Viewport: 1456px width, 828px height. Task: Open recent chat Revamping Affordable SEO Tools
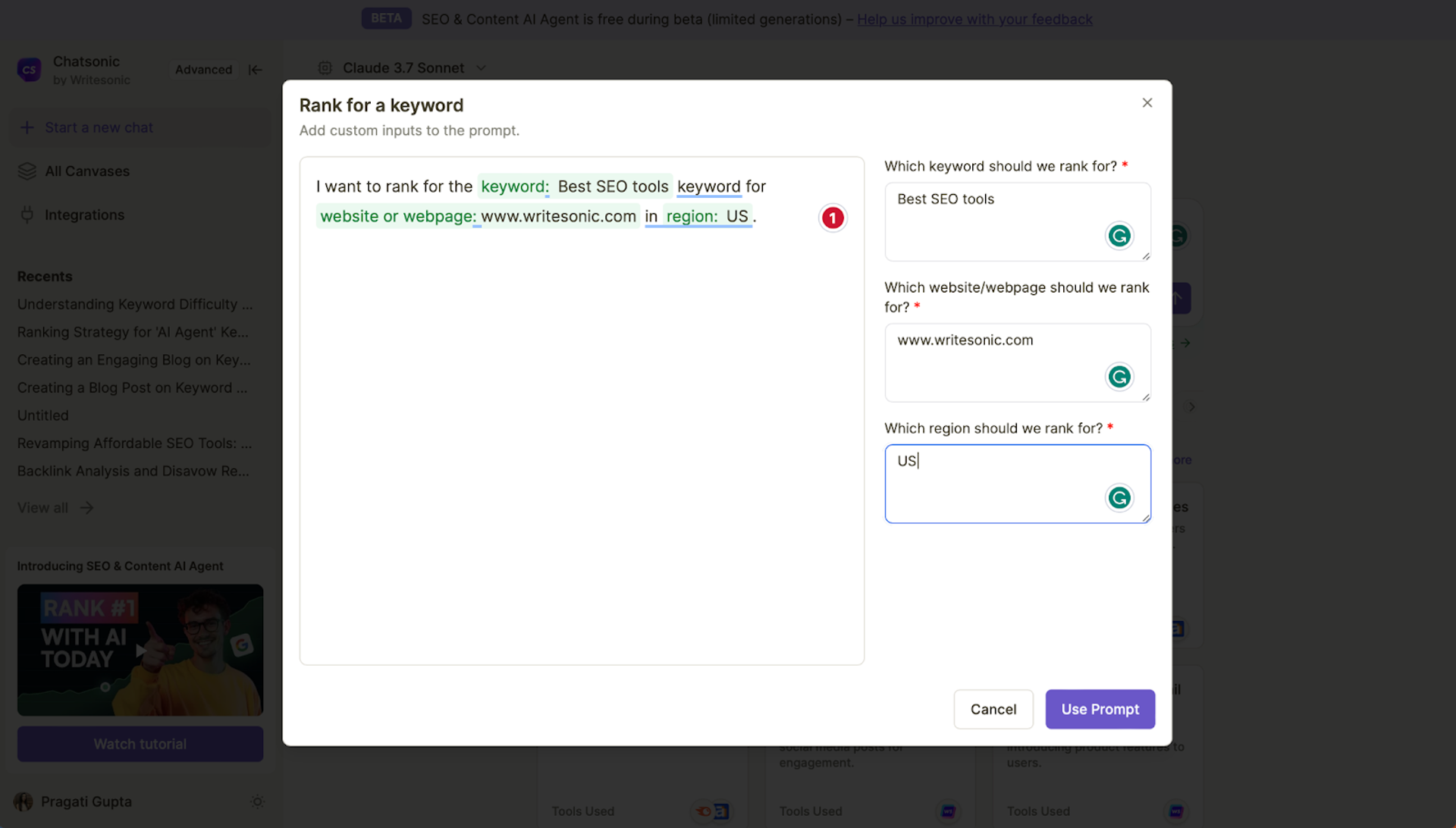[135, 444]
